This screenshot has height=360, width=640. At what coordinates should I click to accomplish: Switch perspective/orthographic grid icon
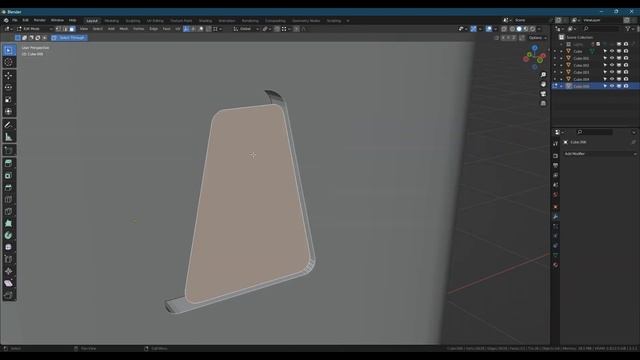(543, 103)
